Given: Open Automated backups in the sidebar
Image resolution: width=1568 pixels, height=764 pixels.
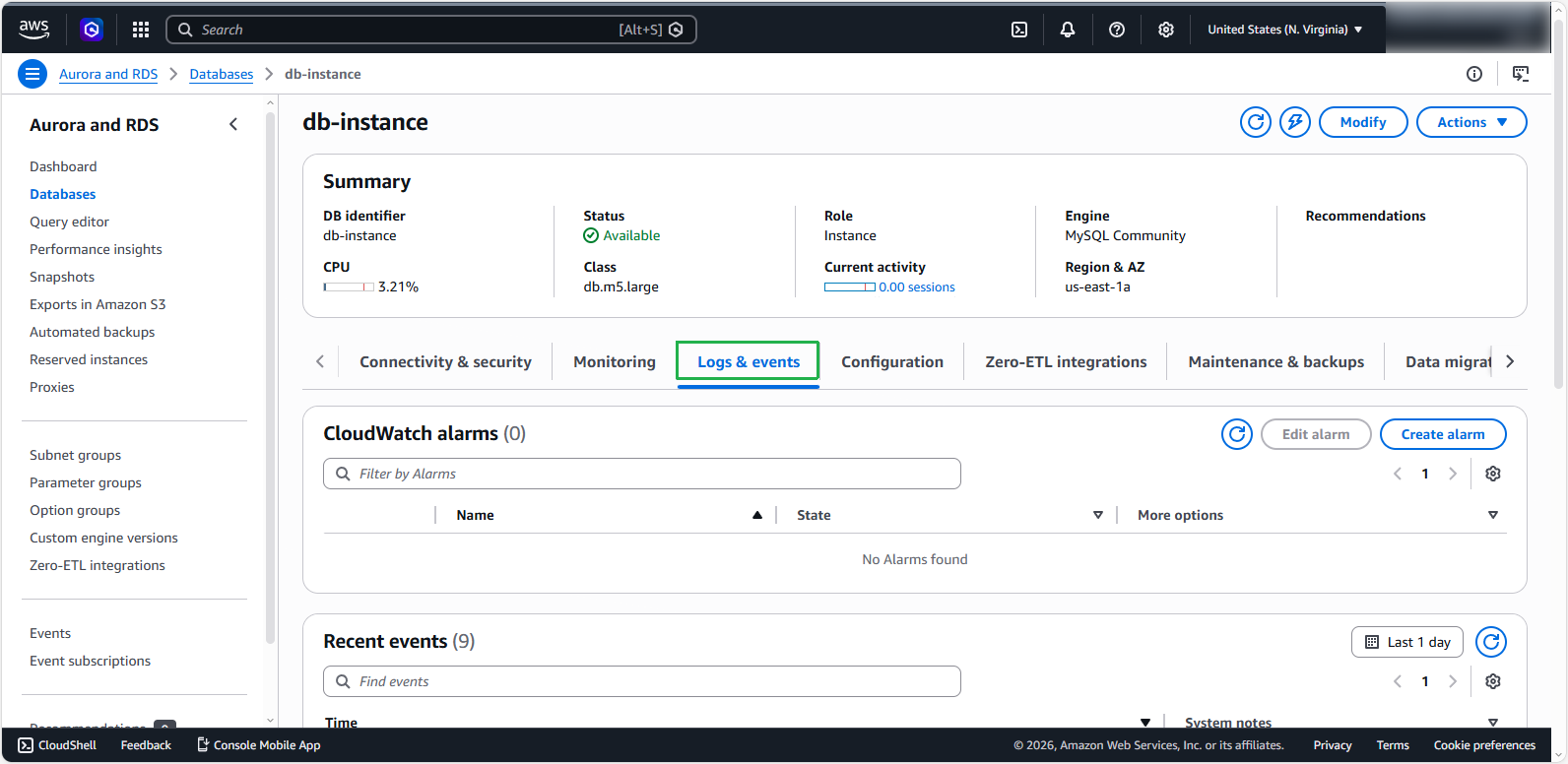Looking at the screenshot, I should pyautogui.click(x=92, y=332).
